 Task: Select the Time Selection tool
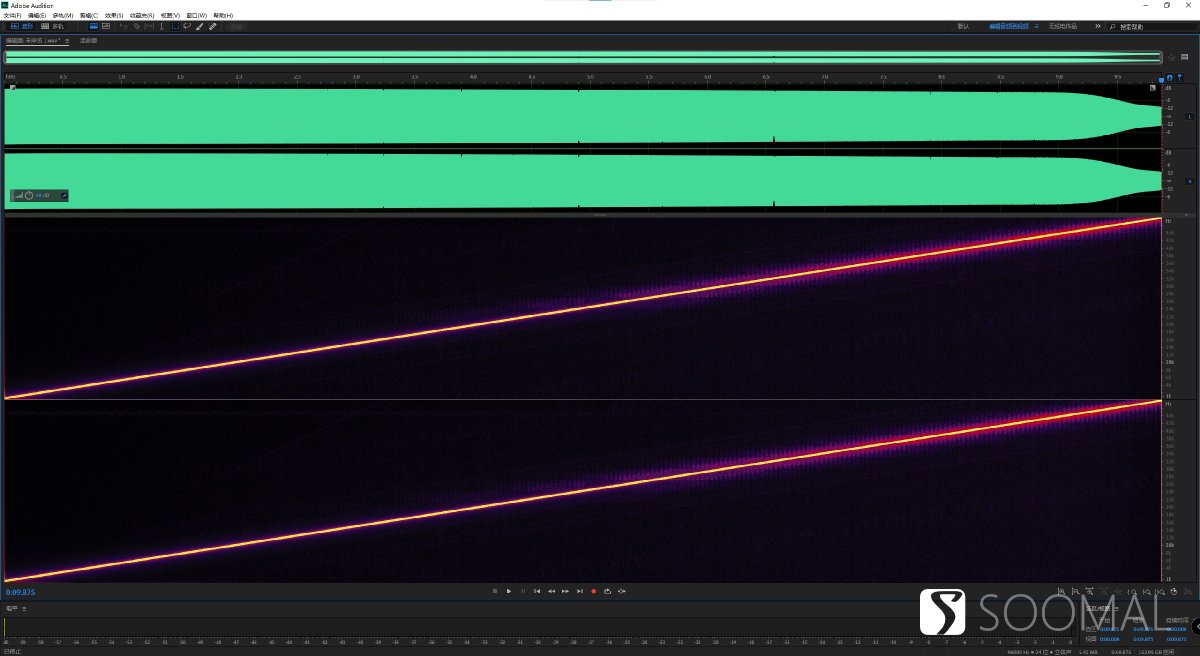click(162, 26)
